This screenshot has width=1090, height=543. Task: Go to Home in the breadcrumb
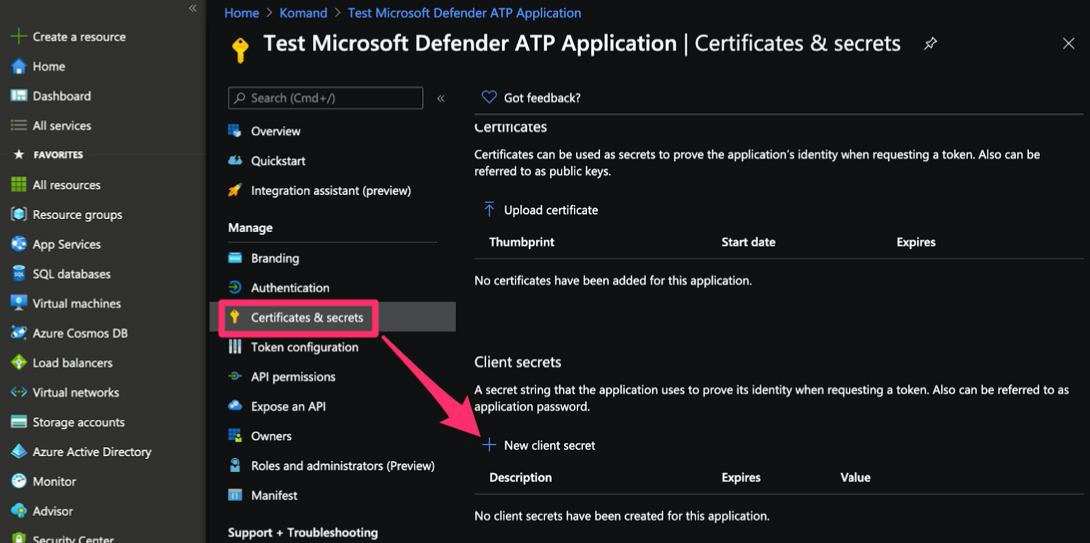pos(241,13)
